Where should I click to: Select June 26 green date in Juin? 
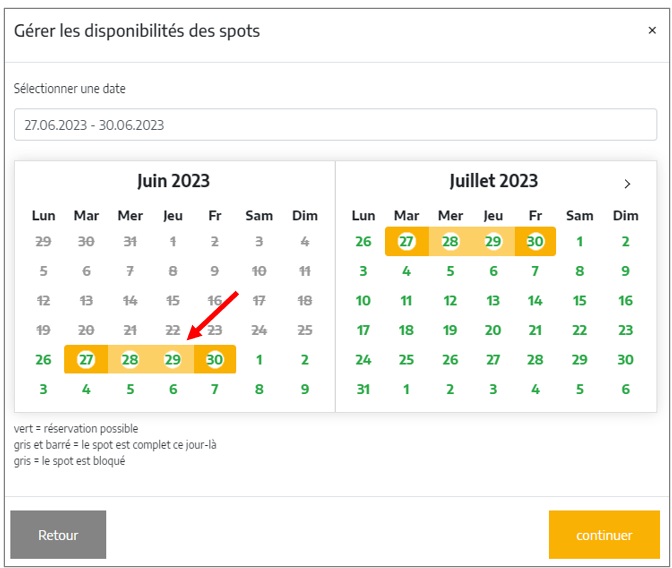pyautogui.click(x=43, y=359)
